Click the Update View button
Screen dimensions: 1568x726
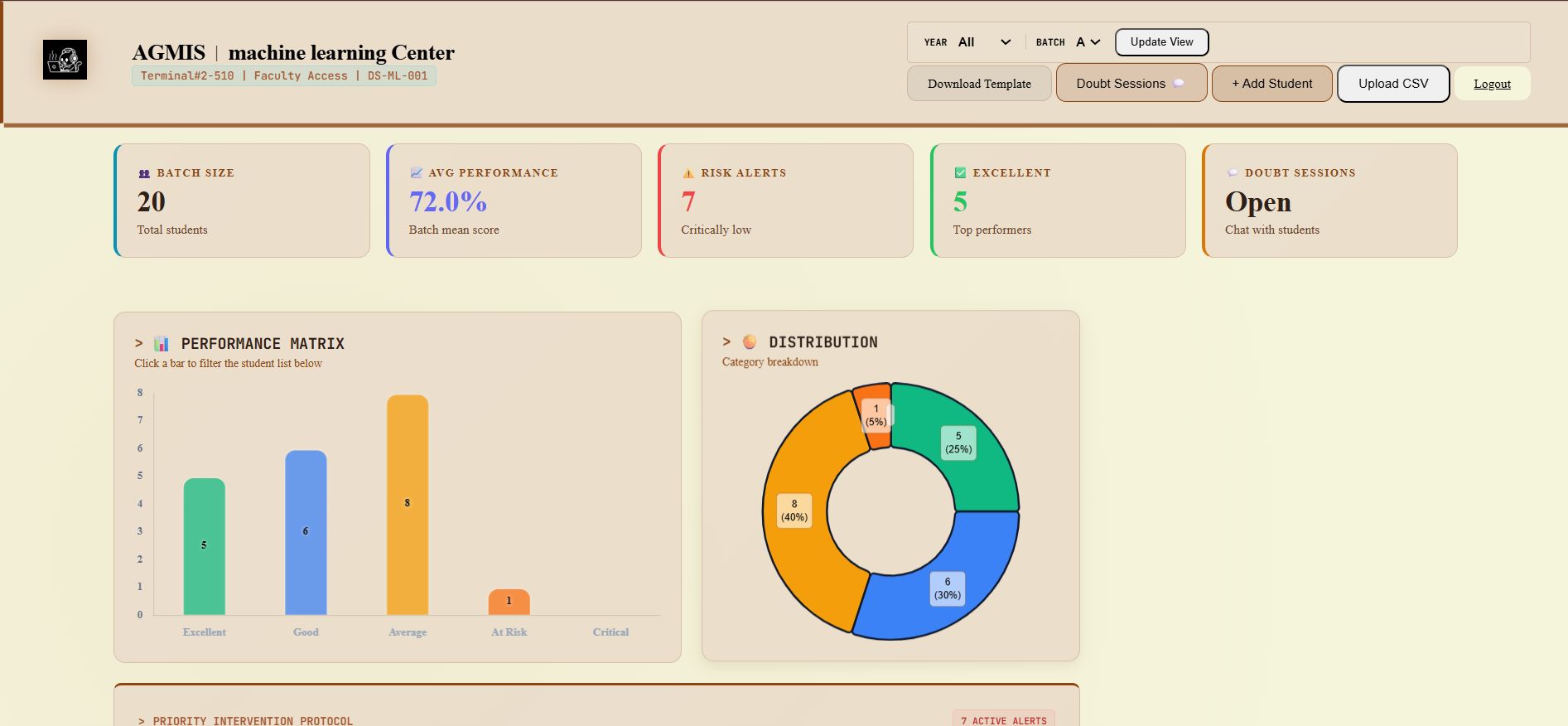tap(1161, 42)
